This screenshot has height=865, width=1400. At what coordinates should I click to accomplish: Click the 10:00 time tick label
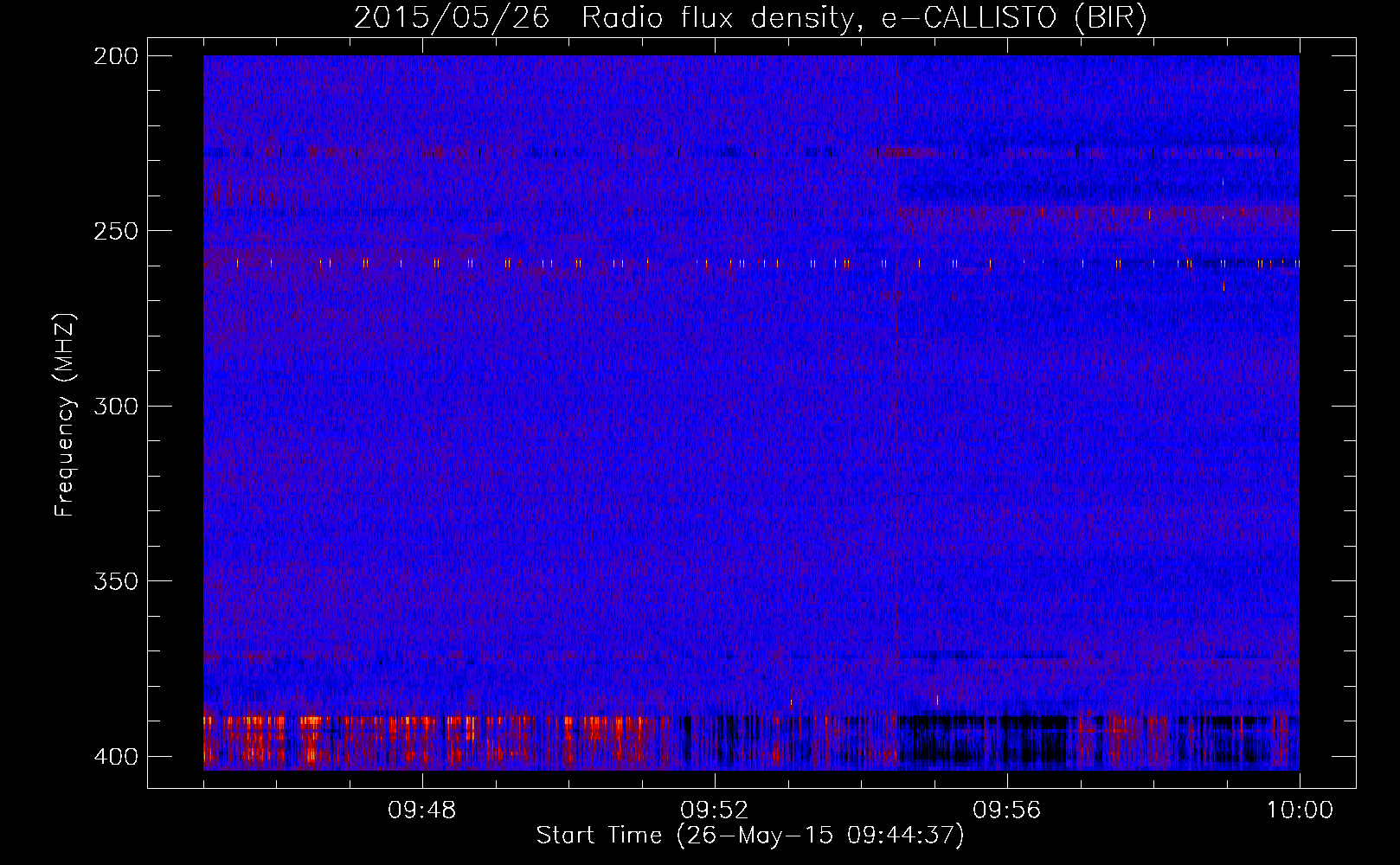(x=1300, y=811)
